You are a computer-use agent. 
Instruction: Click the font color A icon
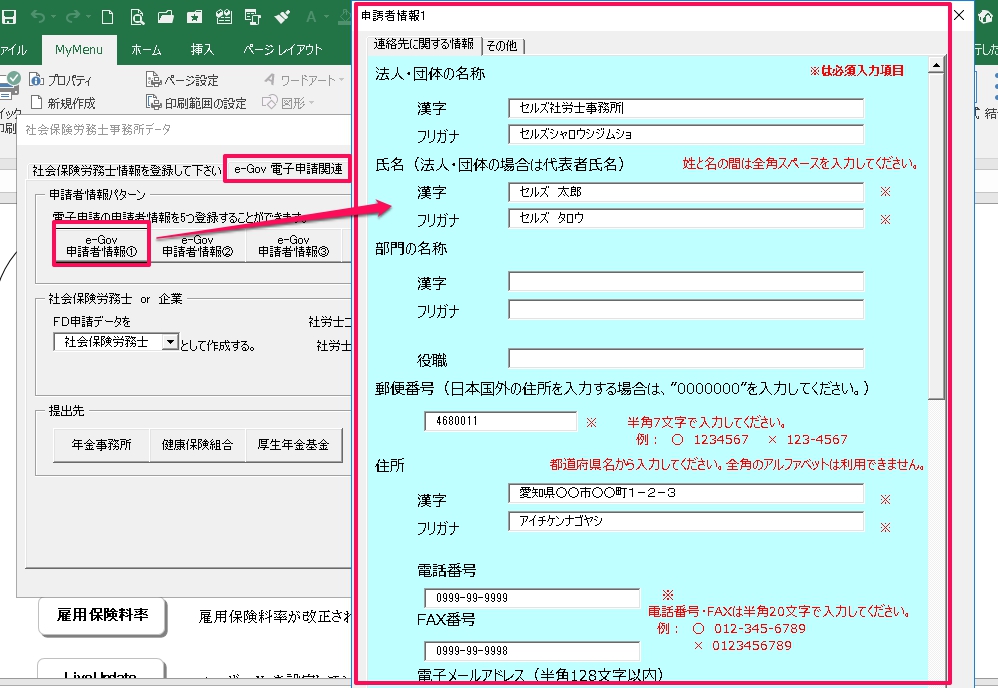point(311,17)
